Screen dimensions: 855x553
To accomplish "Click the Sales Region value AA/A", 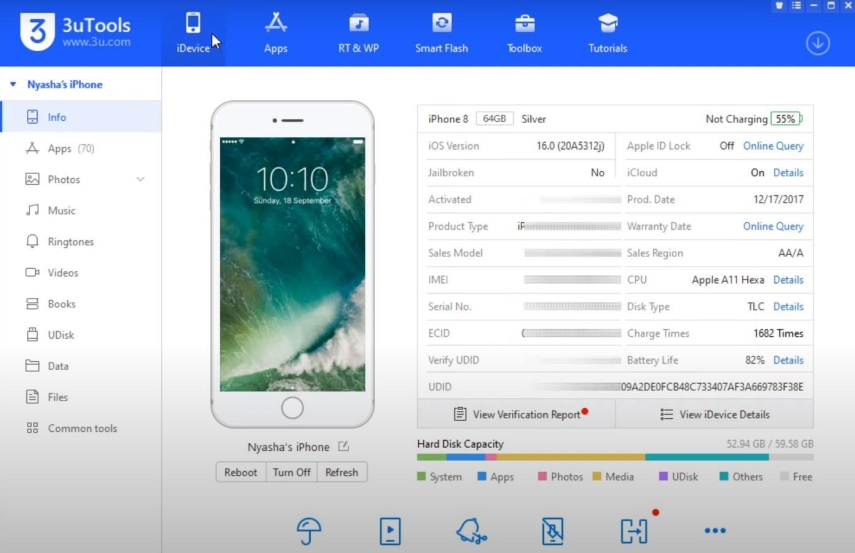I will [x=791, y=253].
